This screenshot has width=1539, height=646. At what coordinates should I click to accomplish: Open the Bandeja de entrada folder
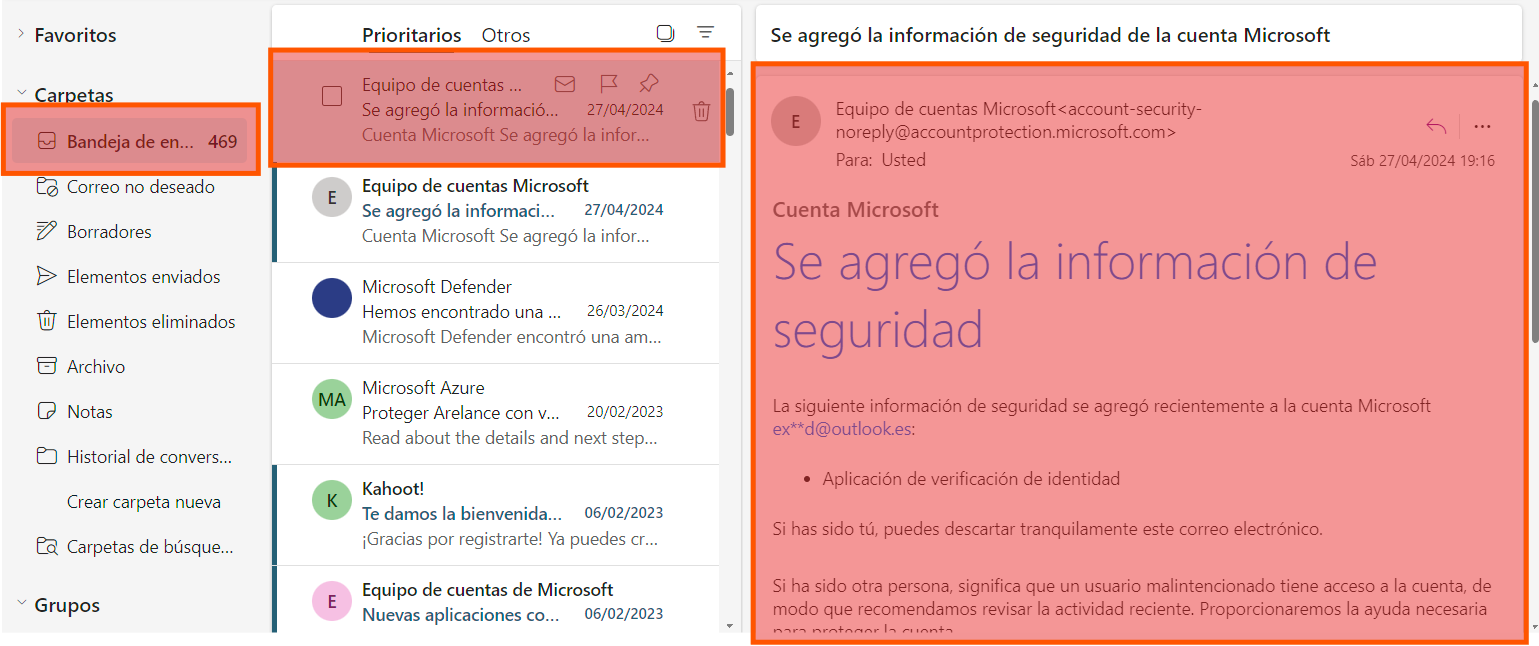130,141
